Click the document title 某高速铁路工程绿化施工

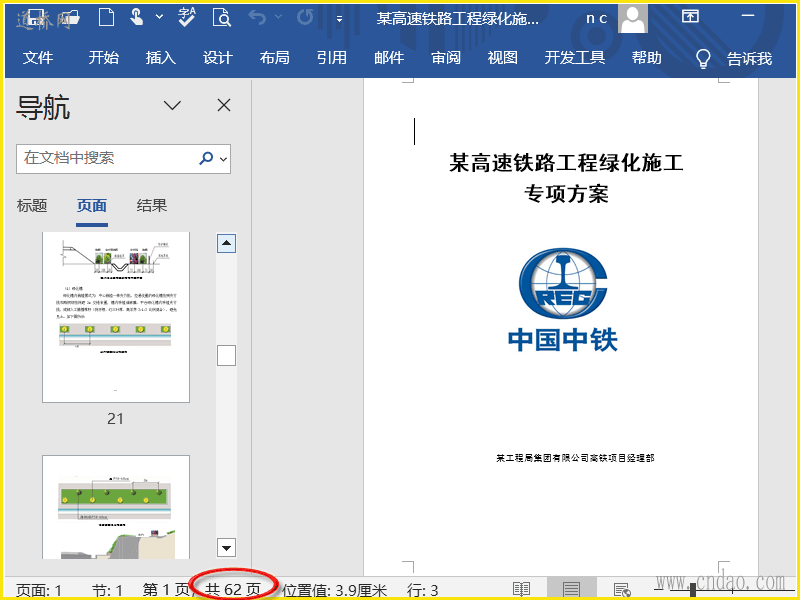coord(566,163)
